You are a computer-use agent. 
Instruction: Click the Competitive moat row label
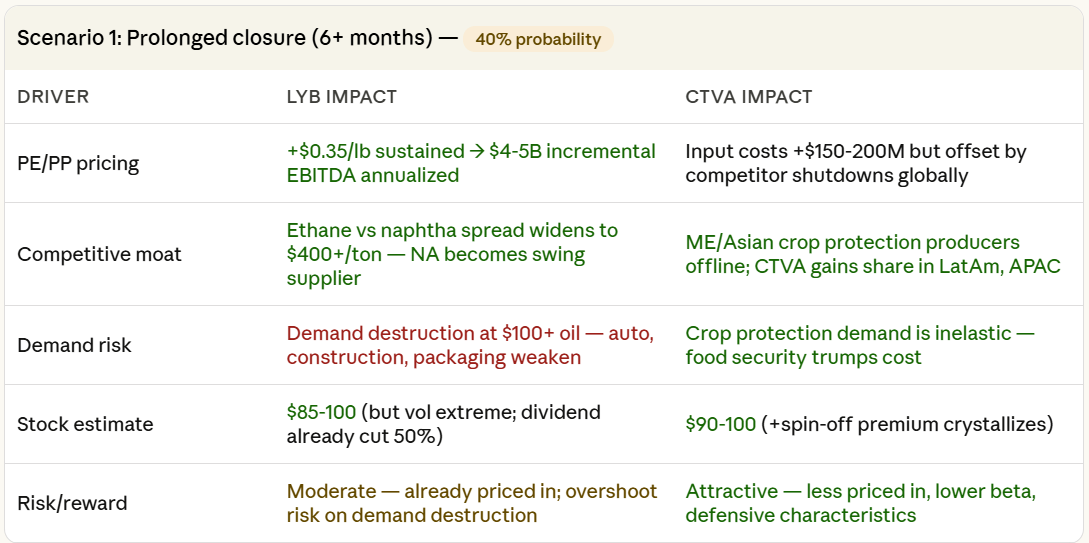pyautogui.click(x=100, y=254)
